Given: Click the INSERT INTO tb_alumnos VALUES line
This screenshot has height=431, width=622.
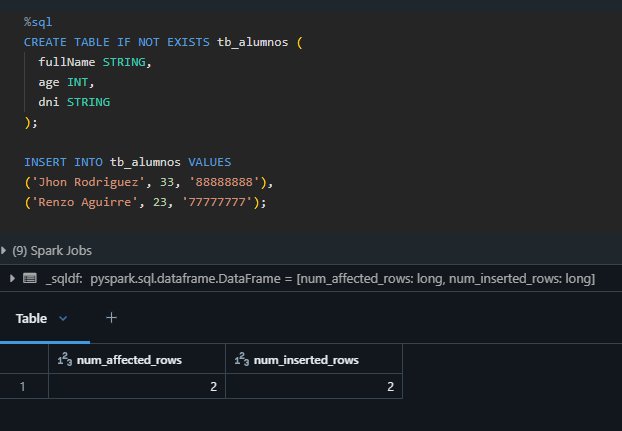Looking at the screenshot, I should point(127,162).
